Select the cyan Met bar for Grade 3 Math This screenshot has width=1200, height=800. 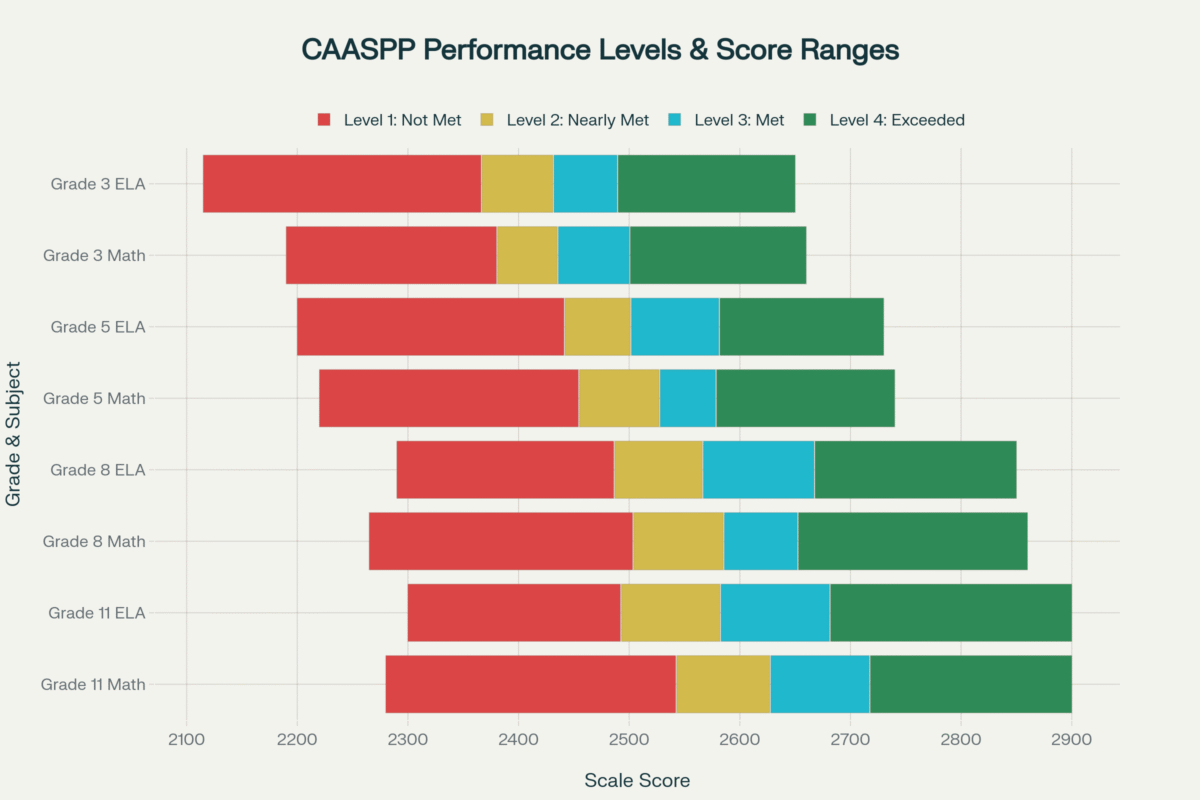click(594, 255)
